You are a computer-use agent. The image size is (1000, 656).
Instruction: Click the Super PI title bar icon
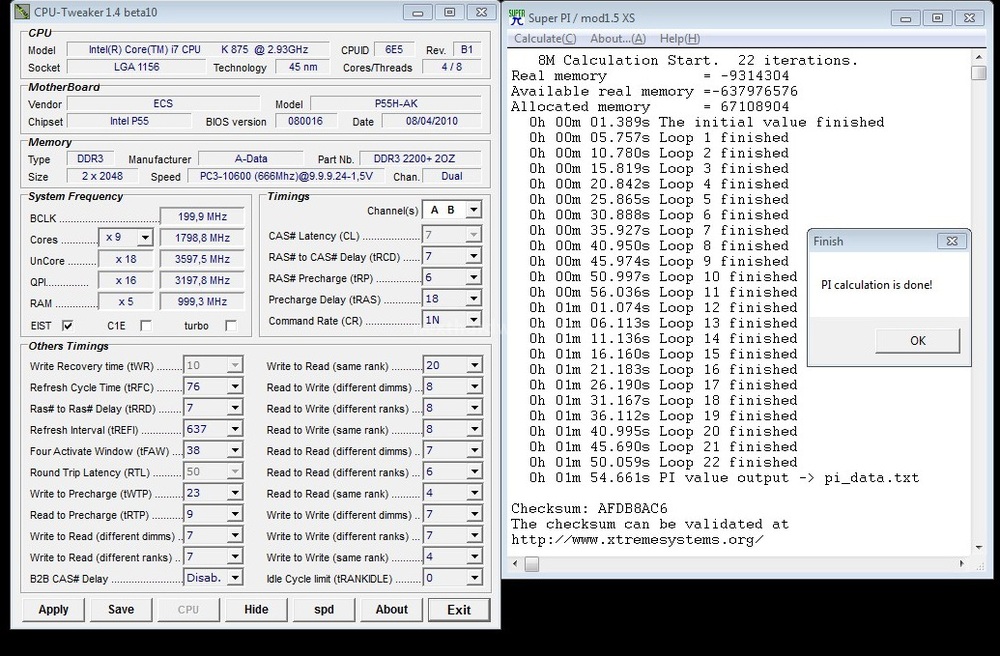(517, 18)
